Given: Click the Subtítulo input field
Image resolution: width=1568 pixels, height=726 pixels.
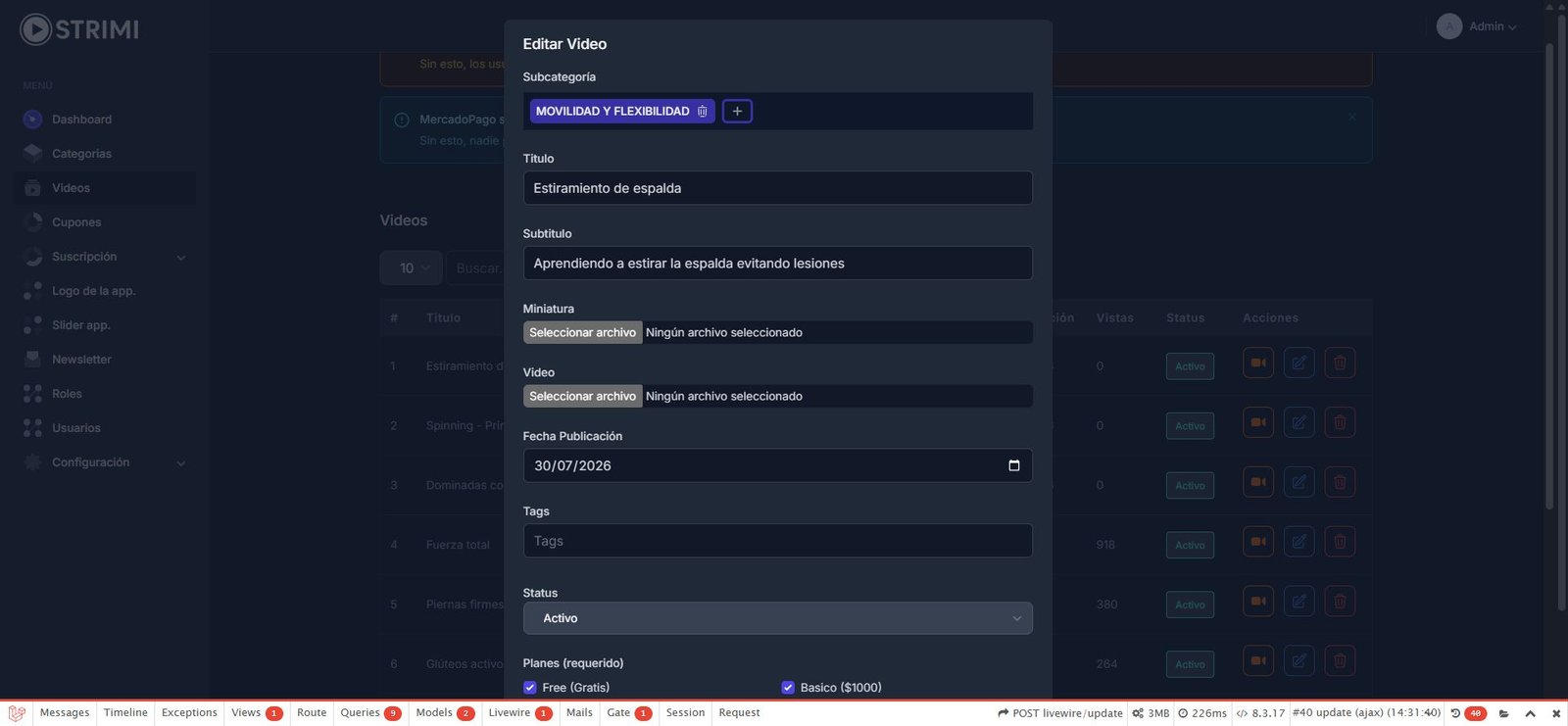Looking at the screenshot, I should pos(778,264).
